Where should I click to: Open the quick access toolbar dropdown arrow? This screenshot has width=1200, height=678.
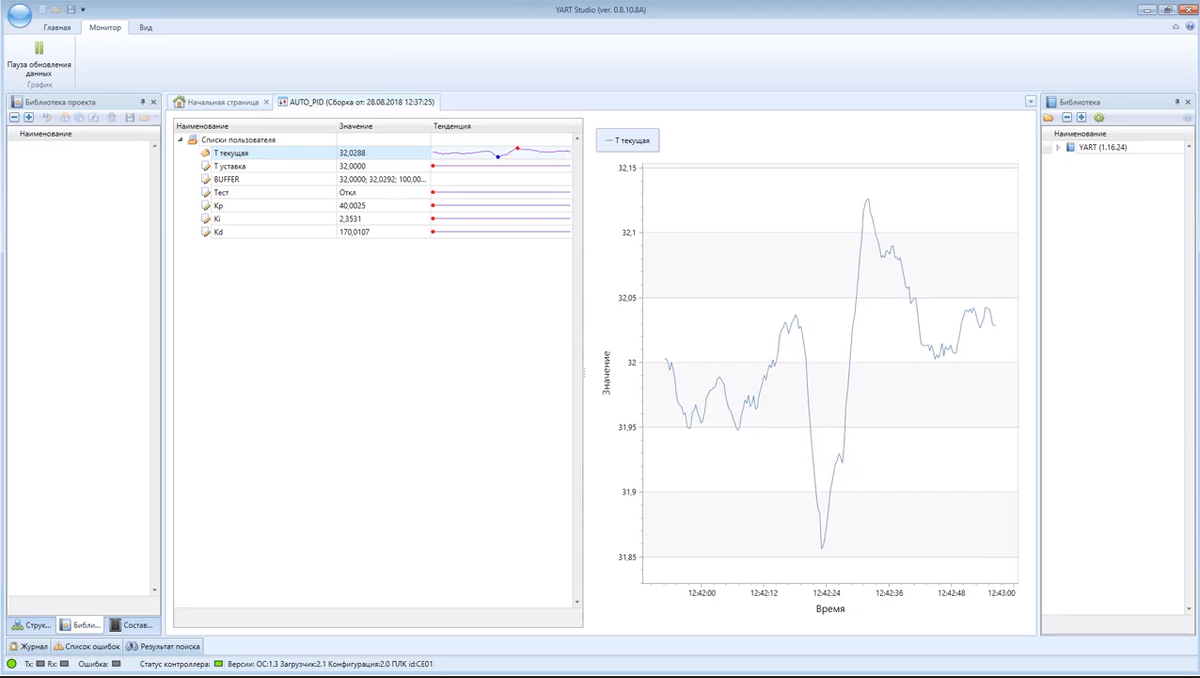click(83, 9)
